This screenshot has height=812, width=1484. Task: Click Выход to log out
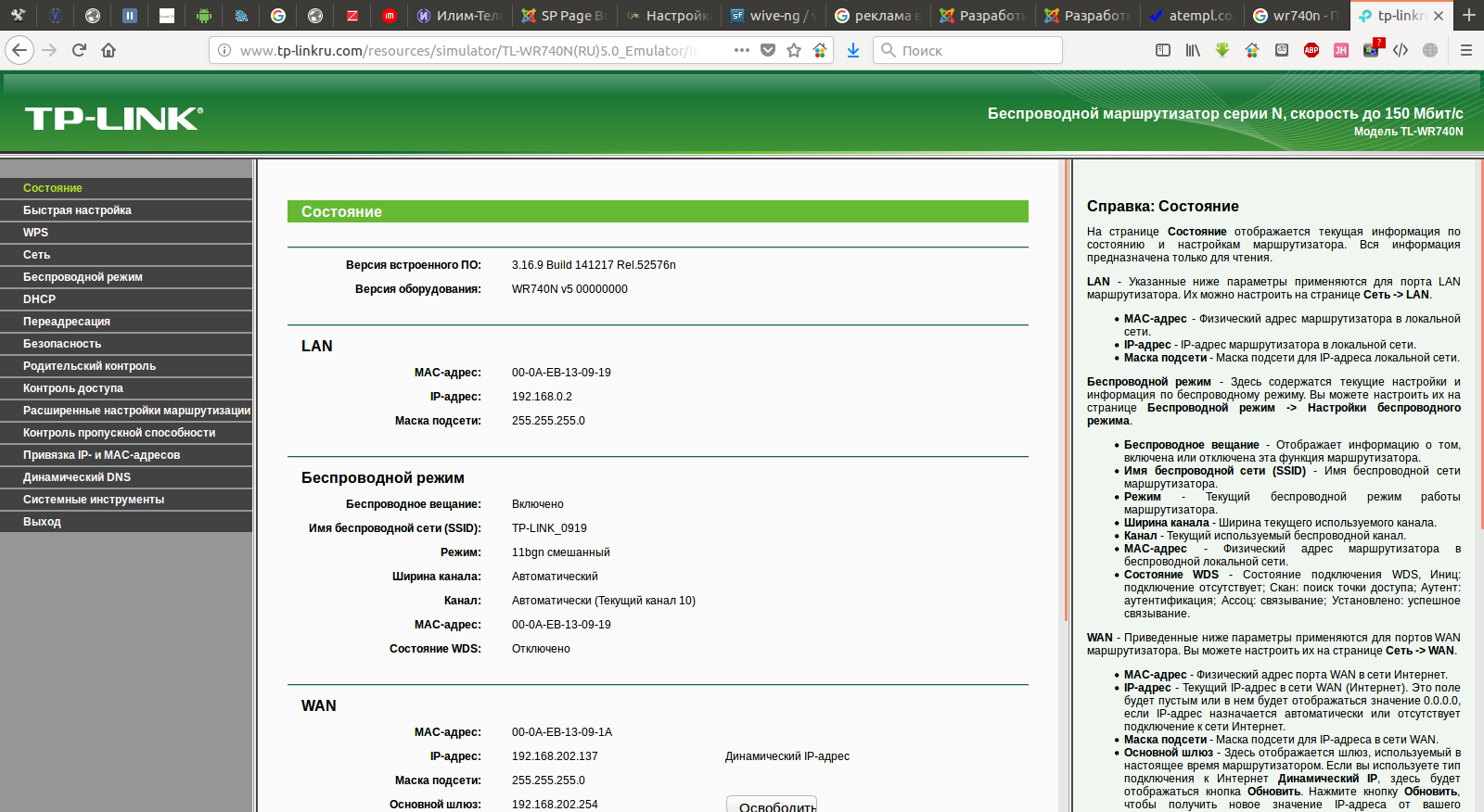[x=126, y=522]
